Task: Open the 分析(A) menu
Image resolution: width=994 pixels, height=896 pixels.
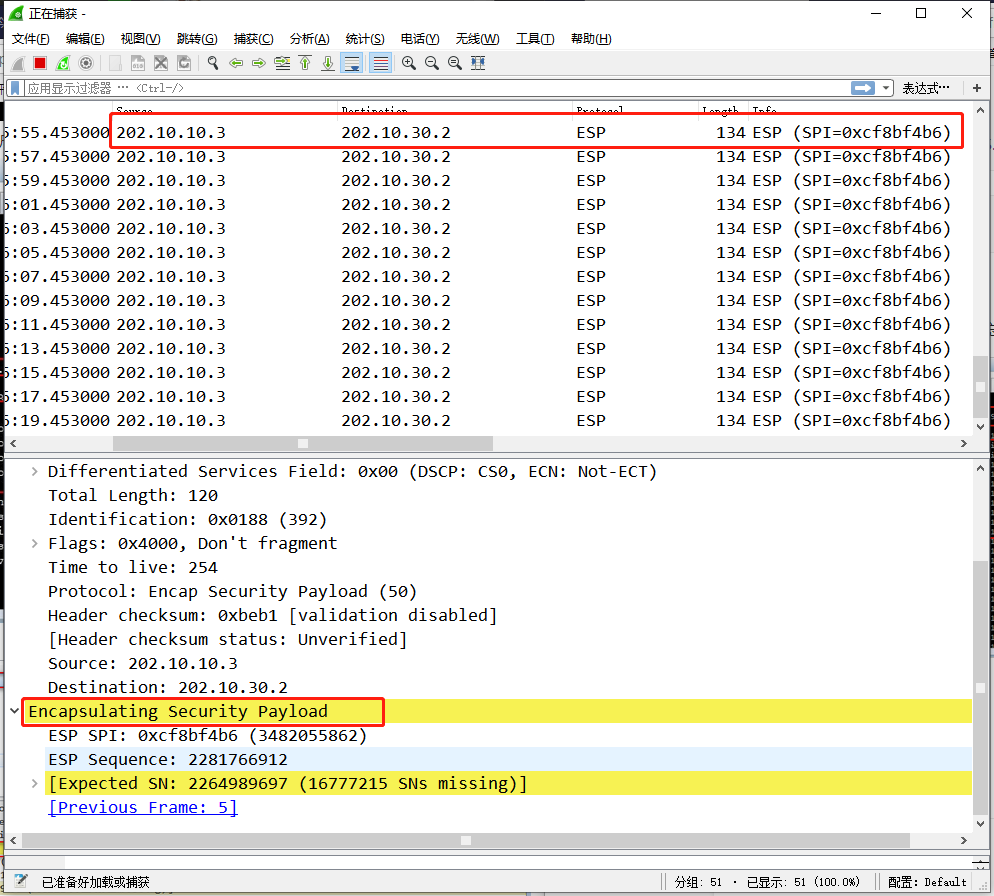Action: click(x=309, y=39)
